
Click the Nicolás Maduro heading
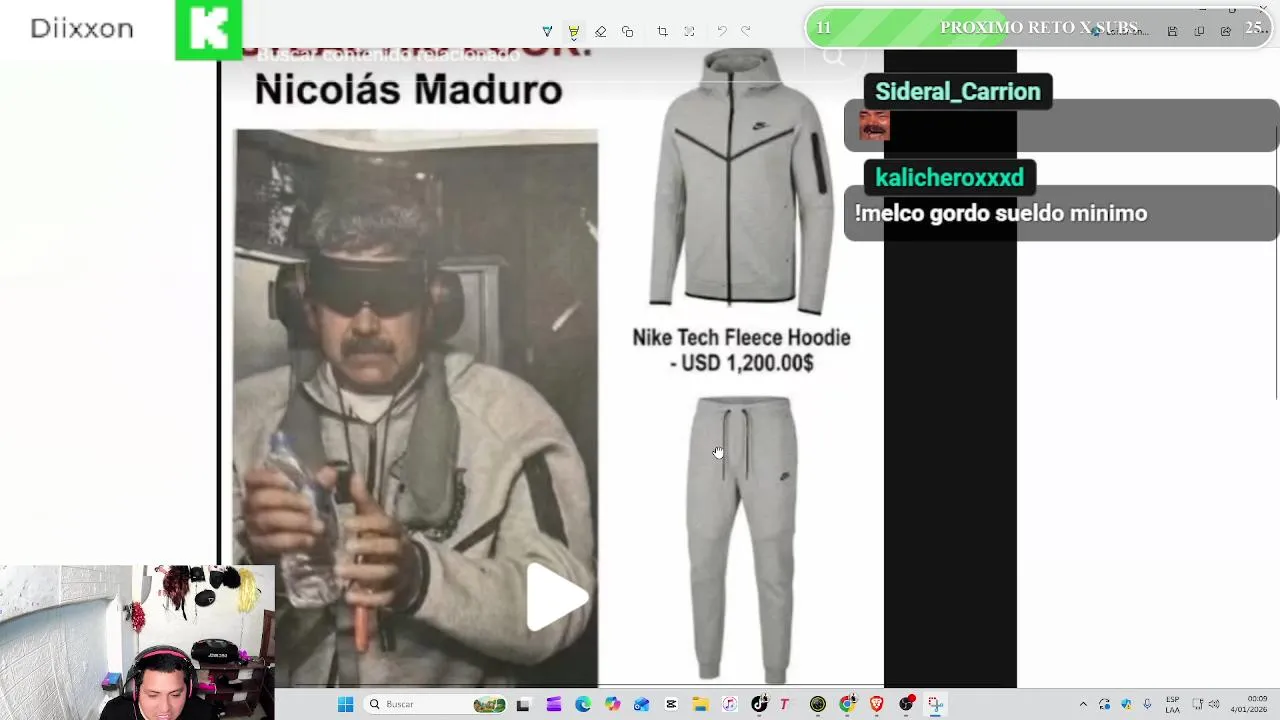point(408,90)
